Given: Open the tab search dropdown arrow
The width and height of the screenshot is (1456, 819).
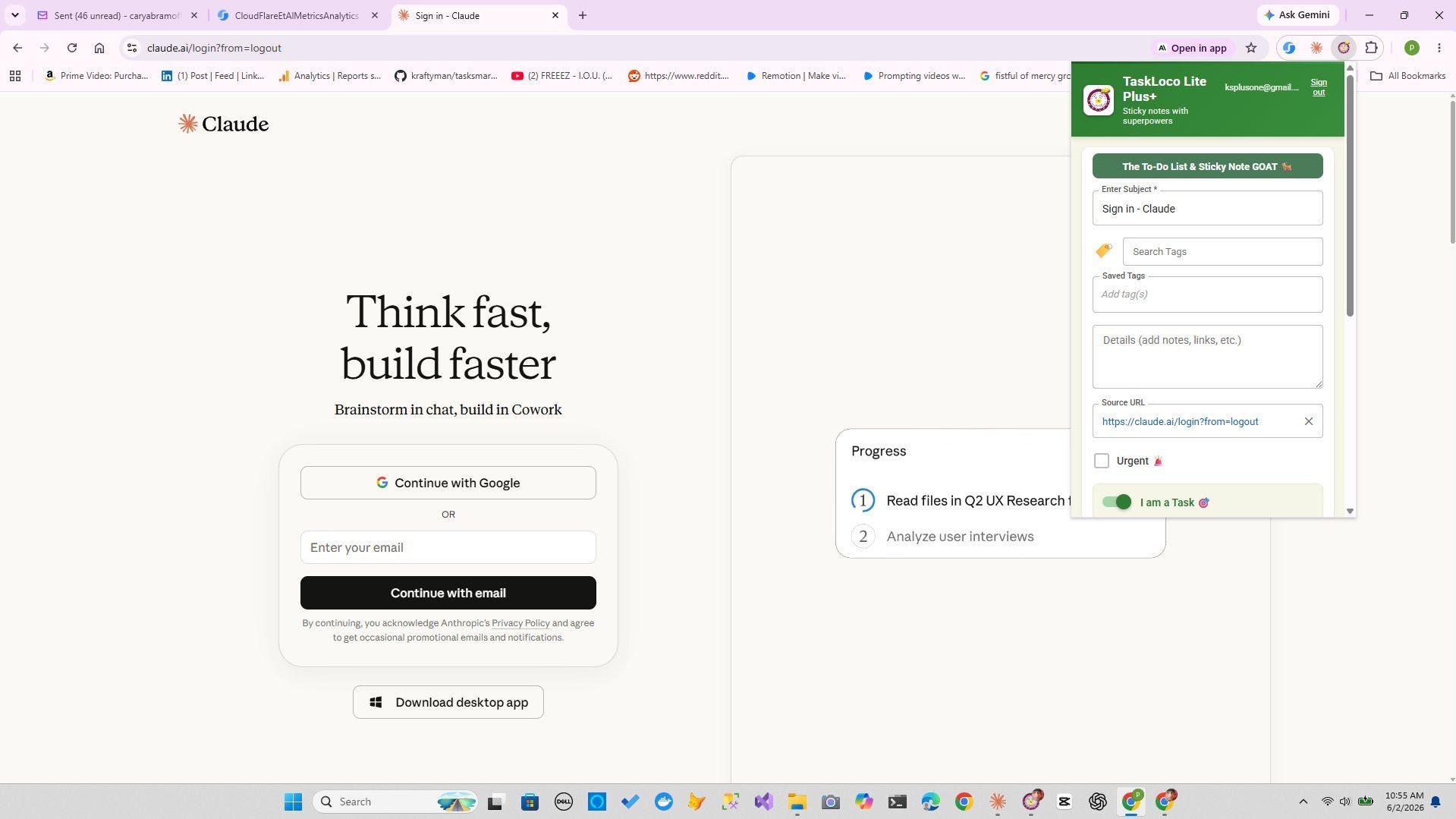Looking at the screenshot, I should 15,15.
